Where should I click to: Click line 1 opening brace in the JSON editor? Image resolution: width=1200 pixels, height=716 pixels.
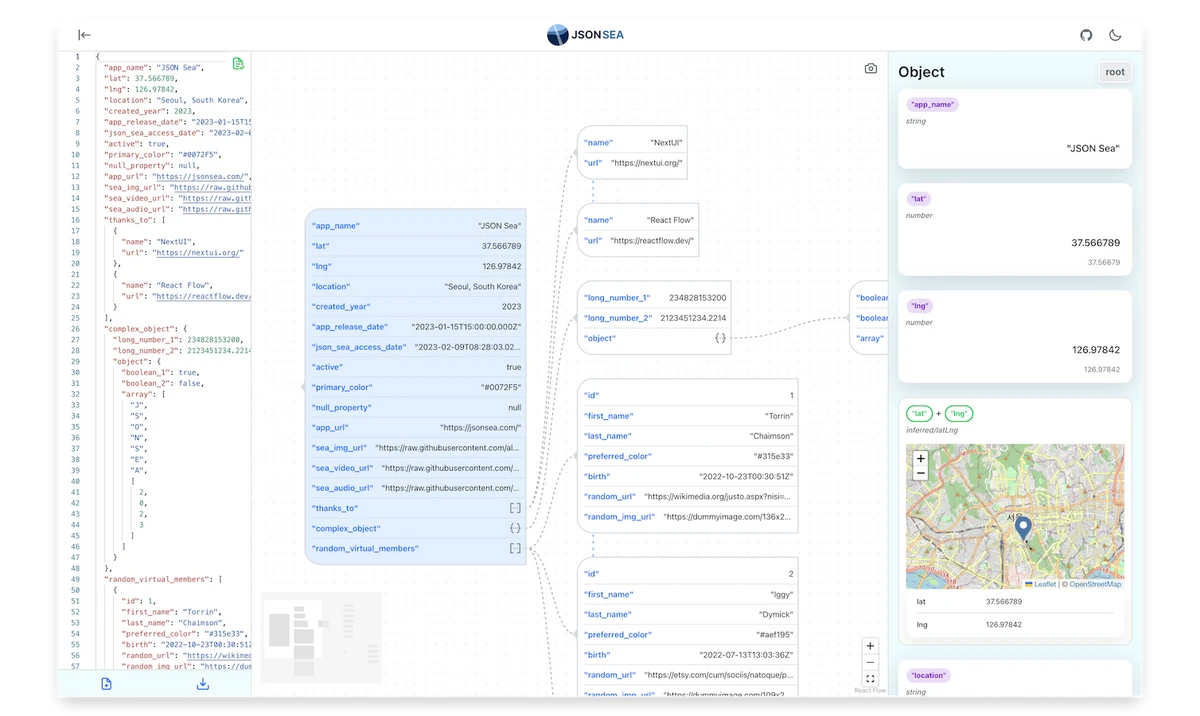coord(97,57)
